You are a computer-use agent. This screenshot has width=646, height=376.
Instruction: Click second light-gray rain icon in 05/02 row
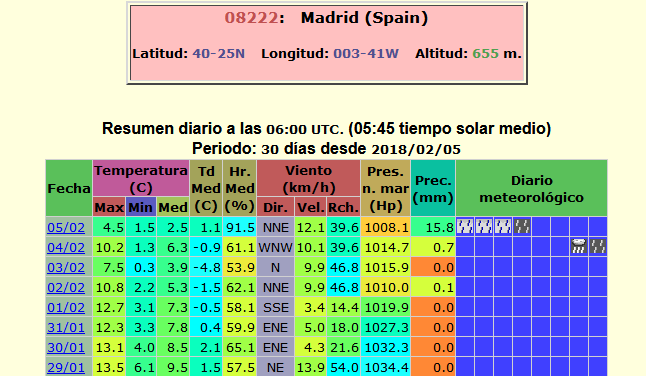[484, 227]
